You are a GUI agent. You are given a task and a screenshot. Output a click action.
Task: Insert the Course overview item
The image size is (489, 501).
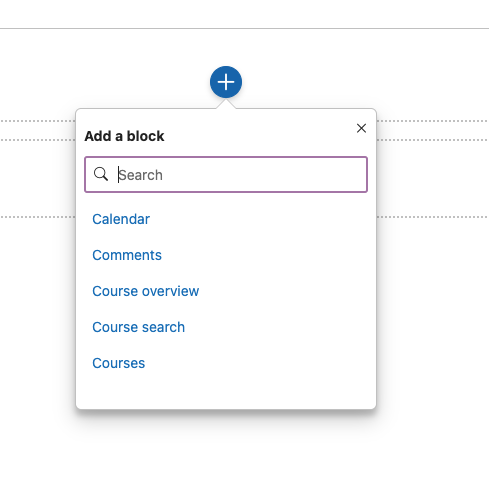click(146, 291)
